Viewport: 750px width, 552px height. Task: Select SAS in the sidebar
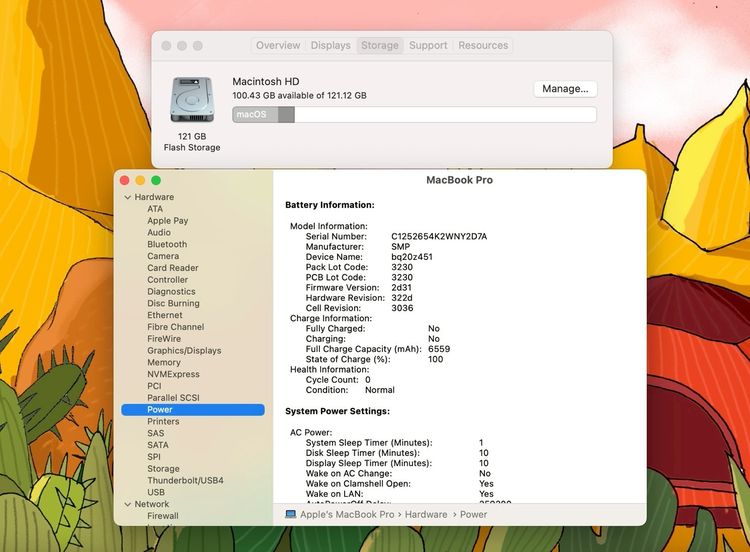[155, 433]
